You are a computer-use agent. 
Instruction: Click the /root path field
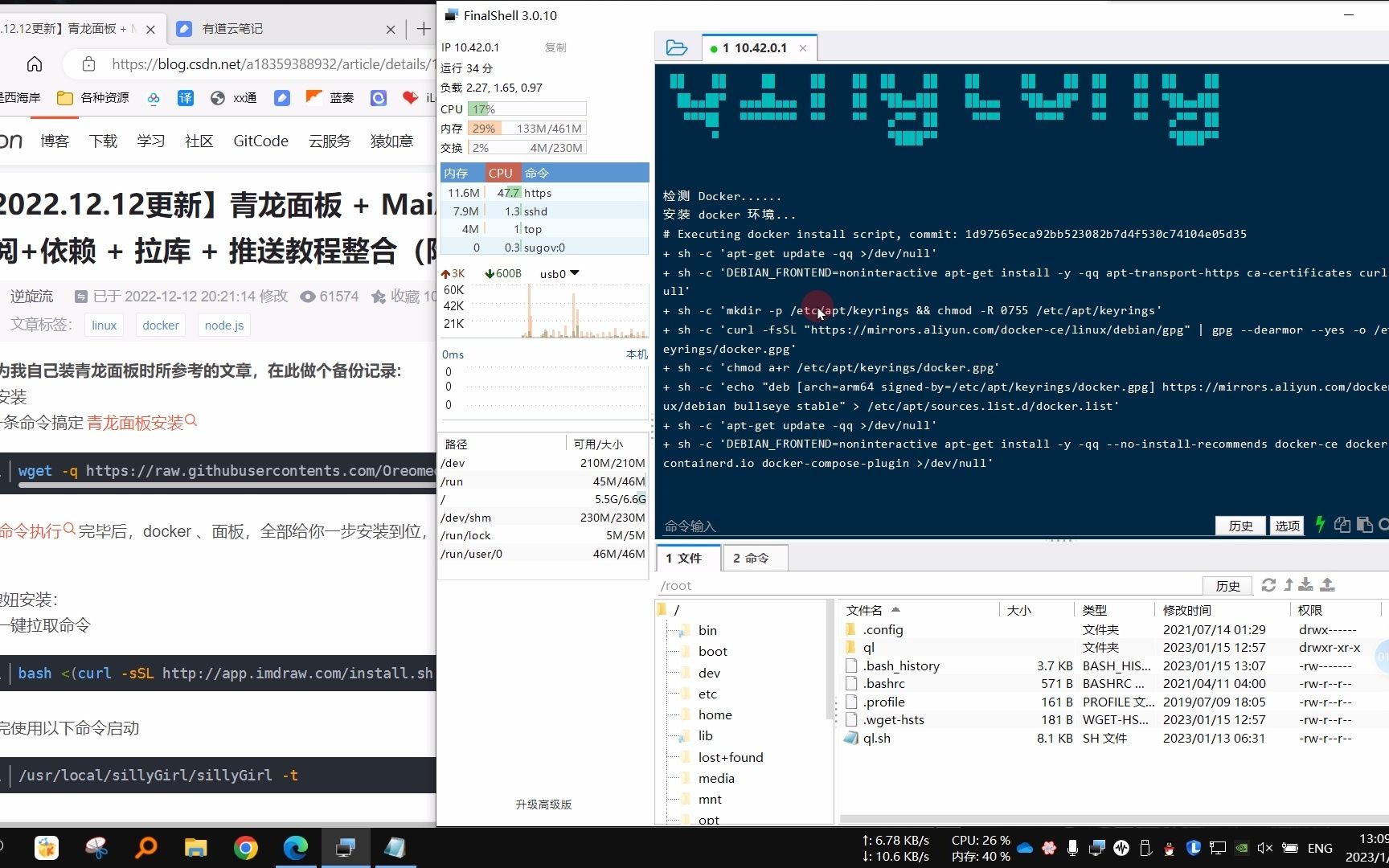928,586
